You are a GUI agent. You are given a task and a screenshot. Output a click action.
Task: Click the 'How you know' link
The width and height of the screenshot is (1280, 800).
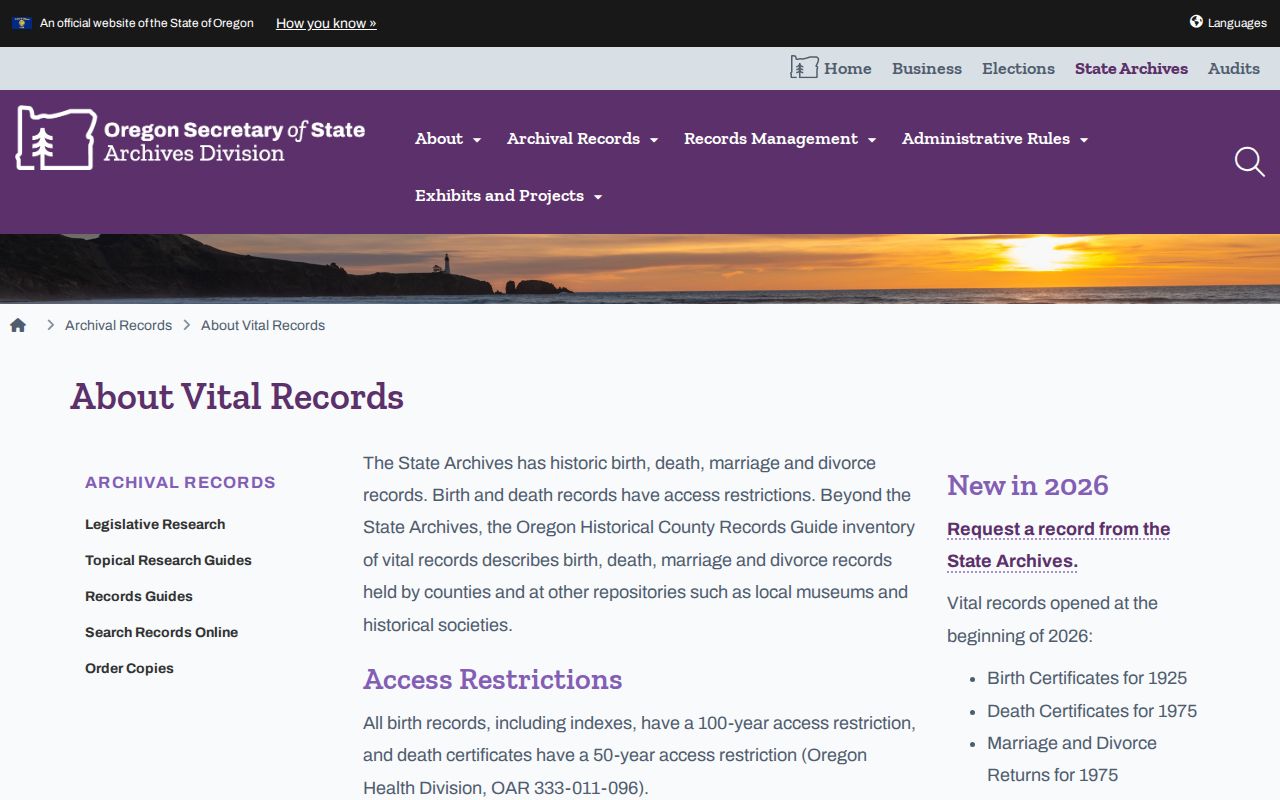coord(326,23)
